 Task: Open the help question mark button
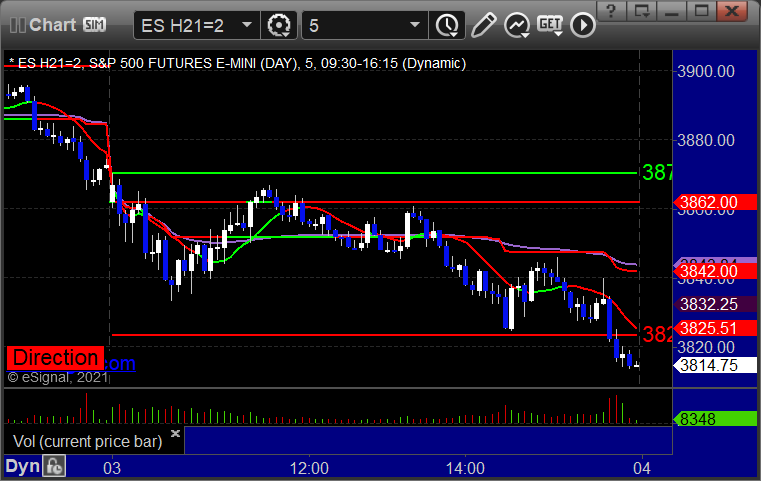[x=611, y=11]
